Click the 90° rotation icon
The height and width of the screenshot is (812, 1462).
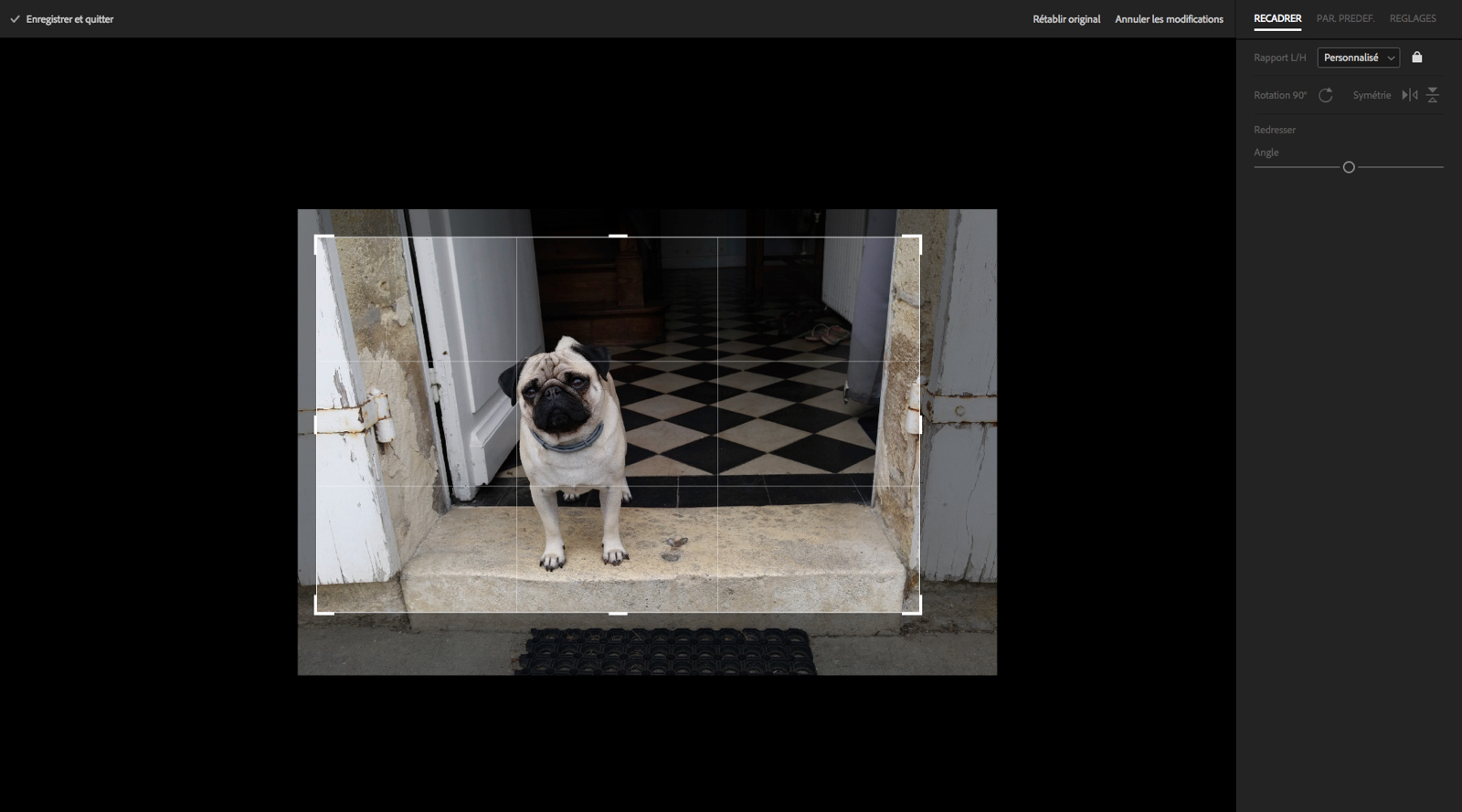coord(1326,95)
